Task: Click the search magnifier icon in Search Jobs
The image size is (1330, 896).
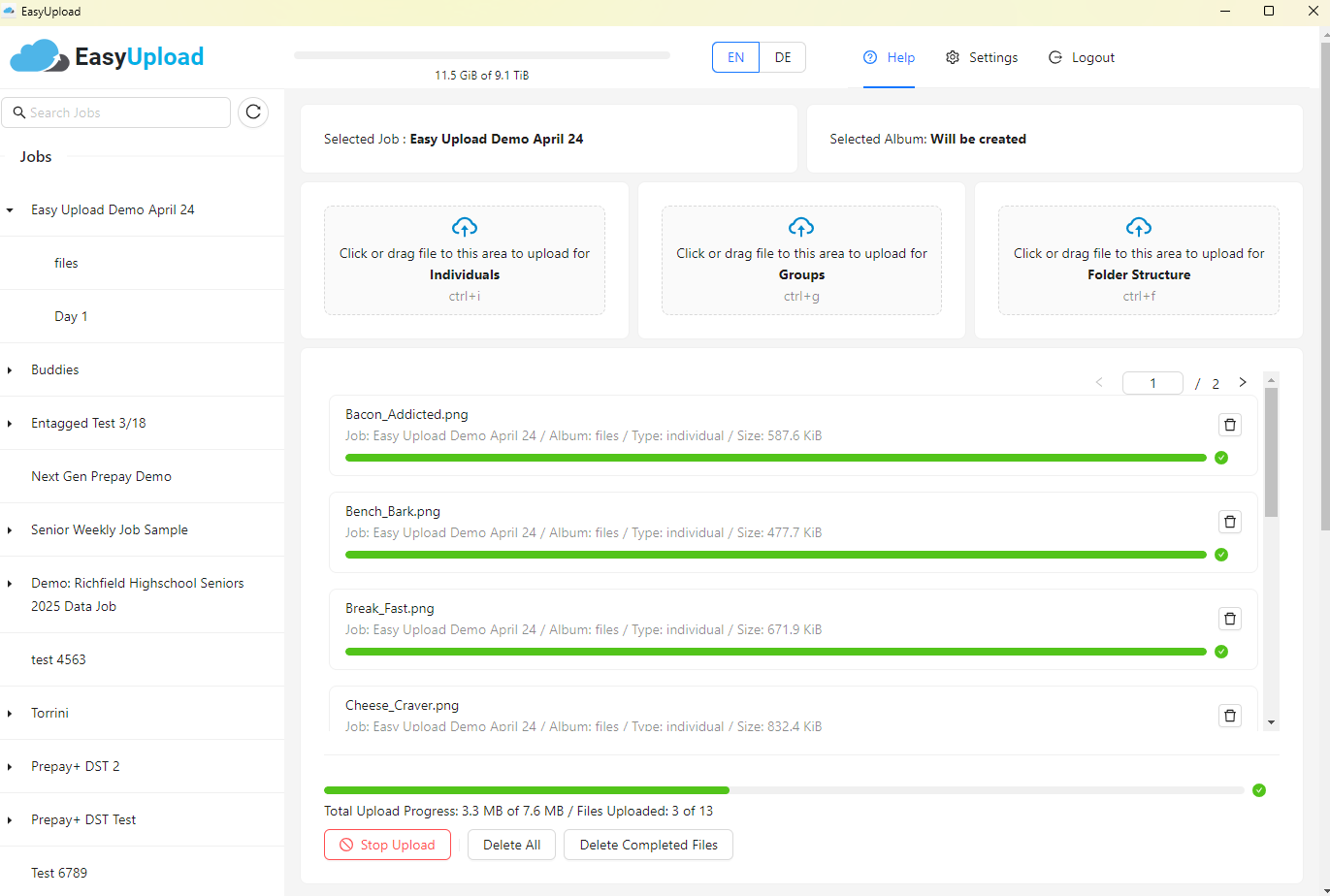Action: (18, 112)
